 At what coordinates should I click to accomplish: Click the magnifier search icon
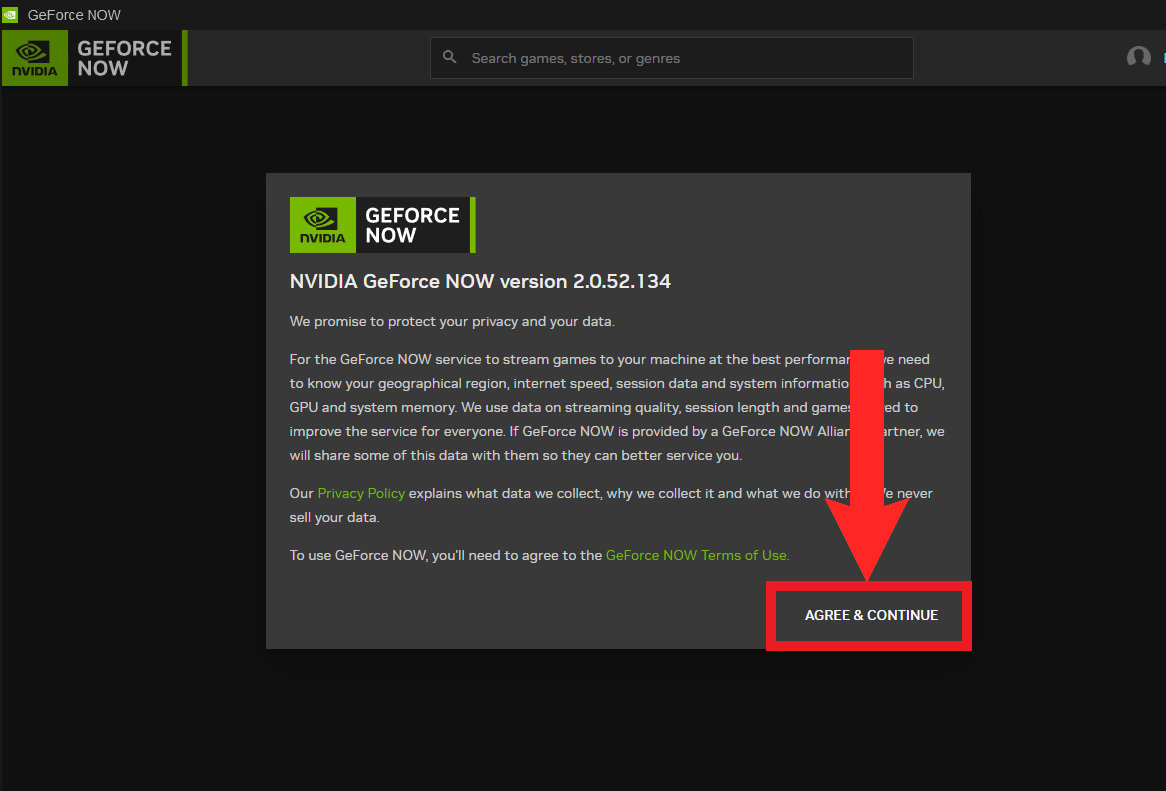(449, 57)
